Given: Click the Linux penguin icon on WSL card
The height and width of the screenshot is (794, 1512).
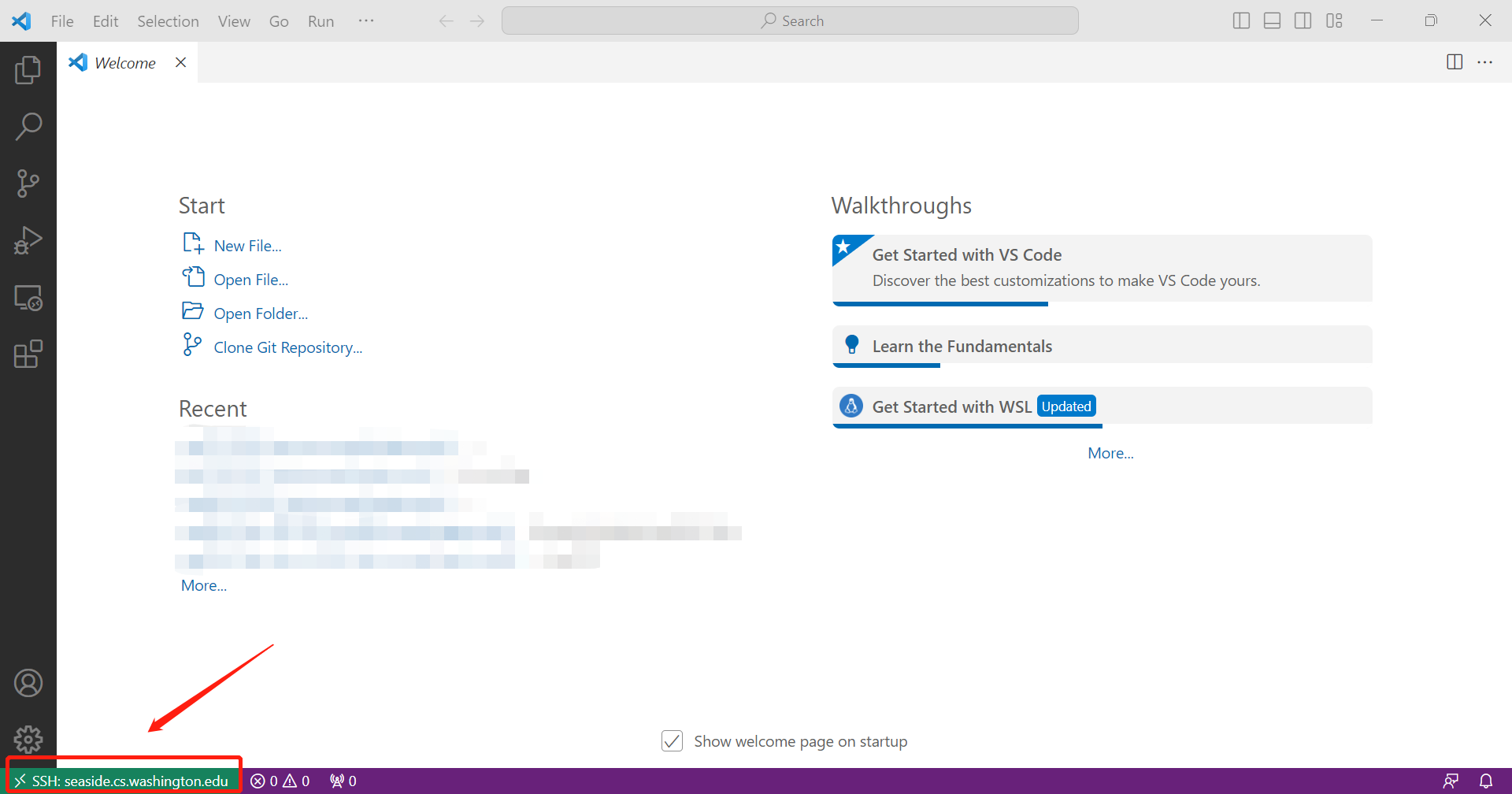Looking at the screenshot, I should 850,406.
